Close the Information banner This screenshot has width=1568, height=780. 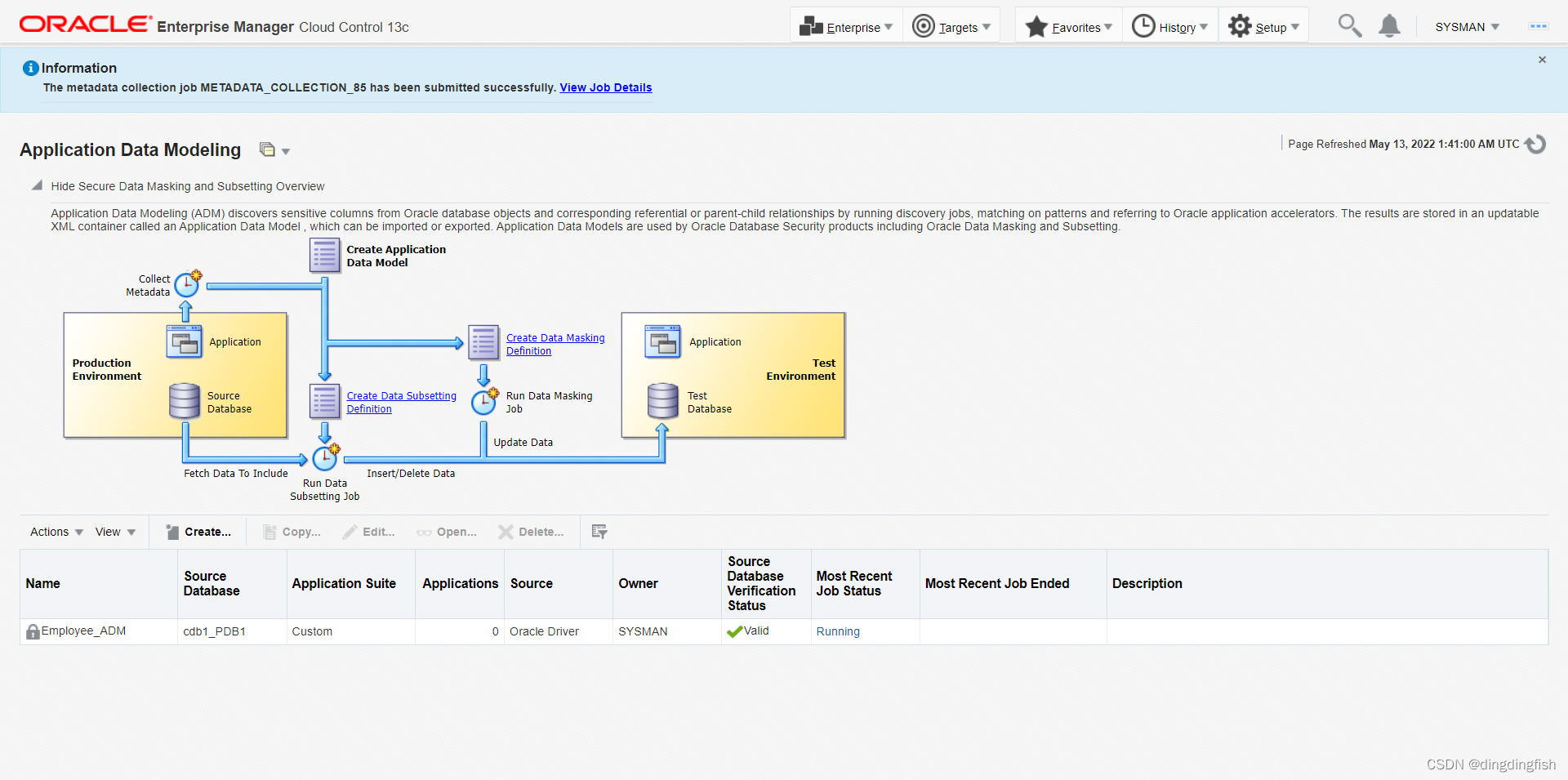(1542, 60)
